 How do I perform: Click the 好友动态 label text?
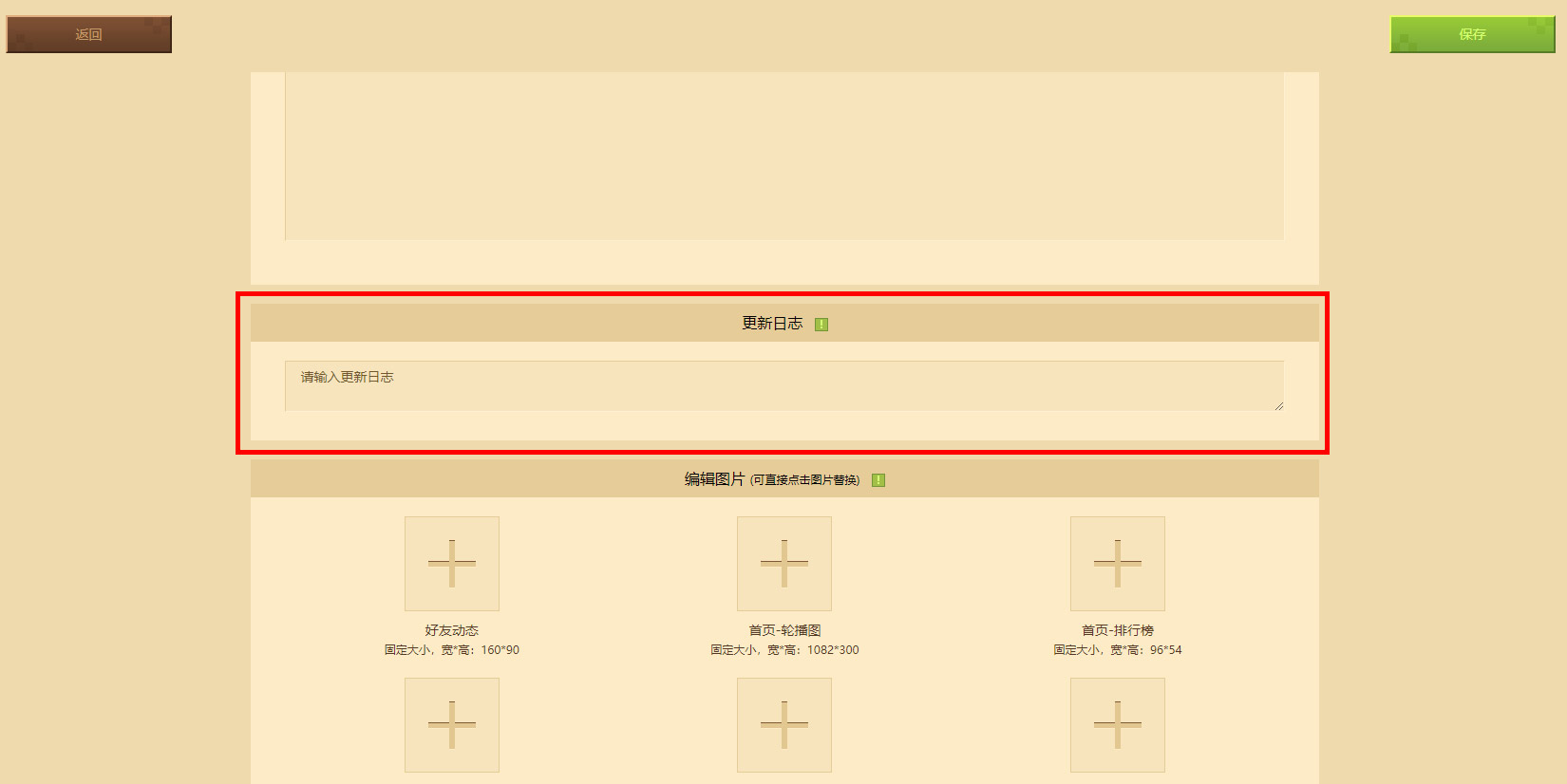point(452,630)
